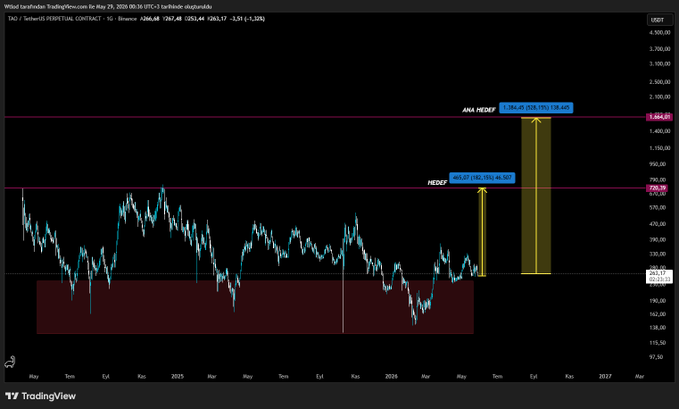Click the 162,00 price axis value
The image size is (679, 409).
[657, 314]
